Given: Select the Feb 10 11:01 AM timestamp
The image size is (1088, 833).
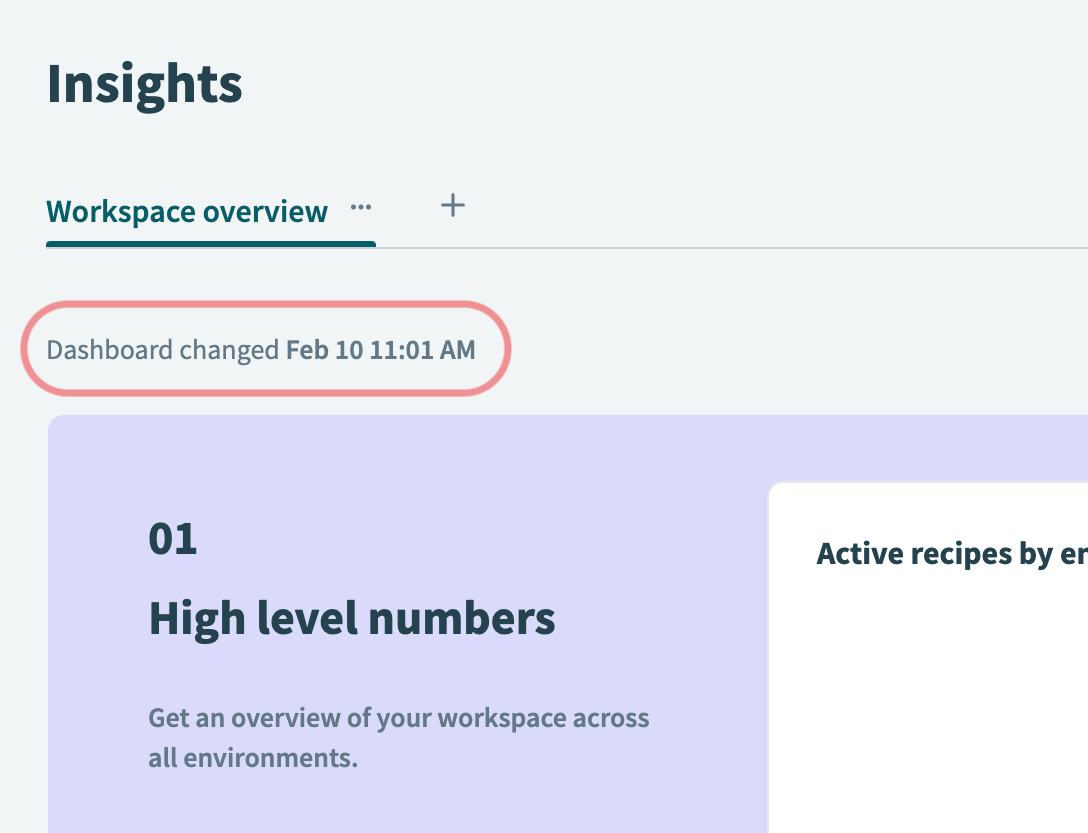Looking at the screenshot, I should 380,350.
